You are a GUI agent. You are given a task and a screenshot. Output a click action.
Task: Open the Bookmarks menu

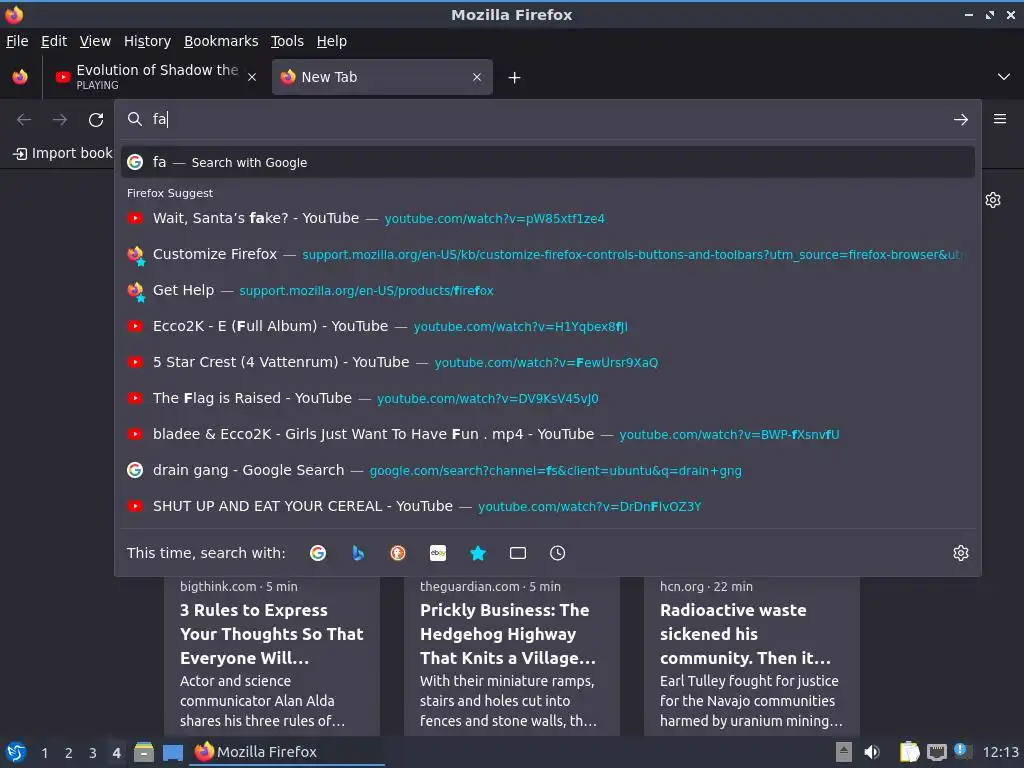(x=221, y=41)
